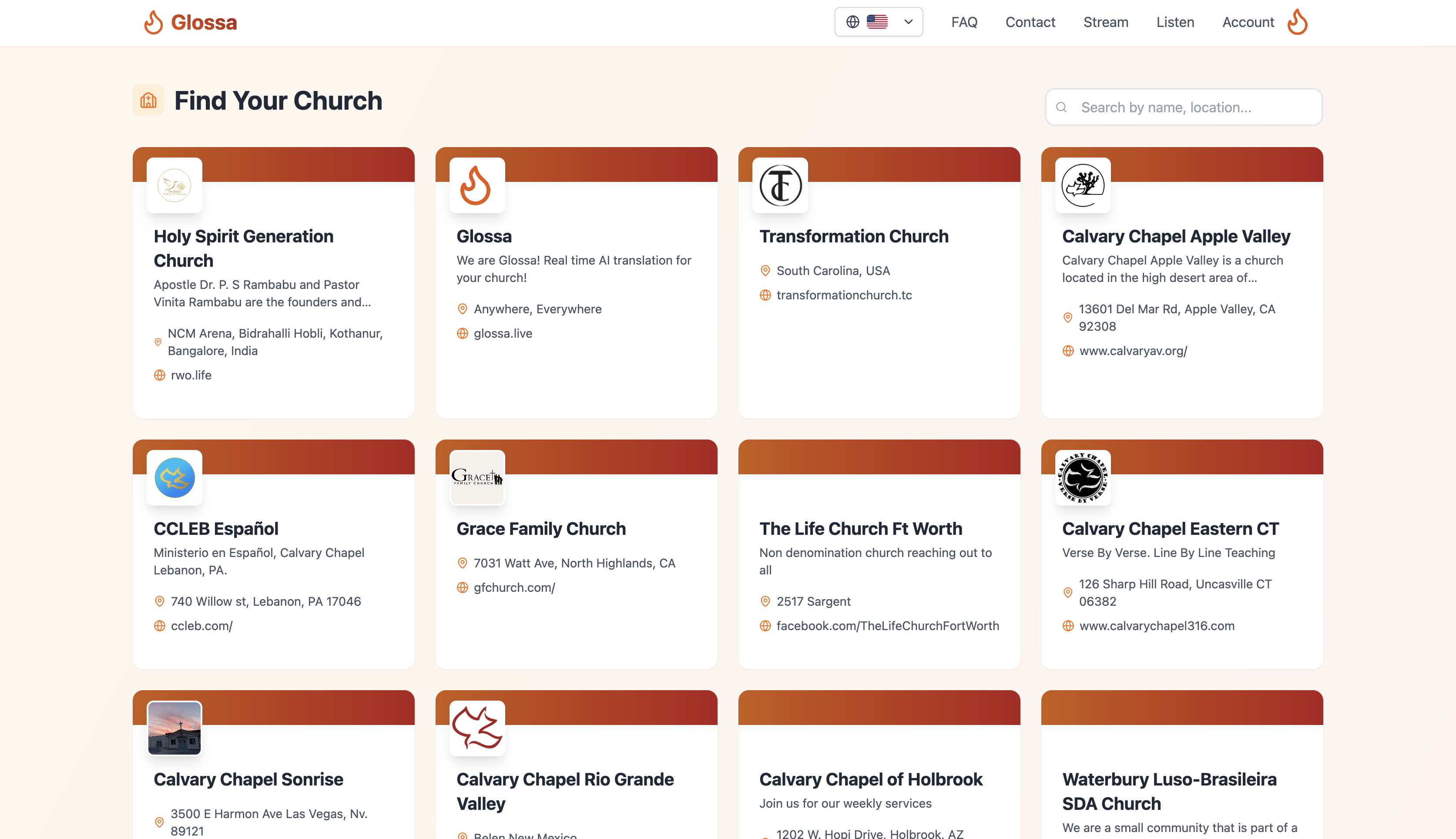Click the Account flame icon

[x=1297, y=23]
